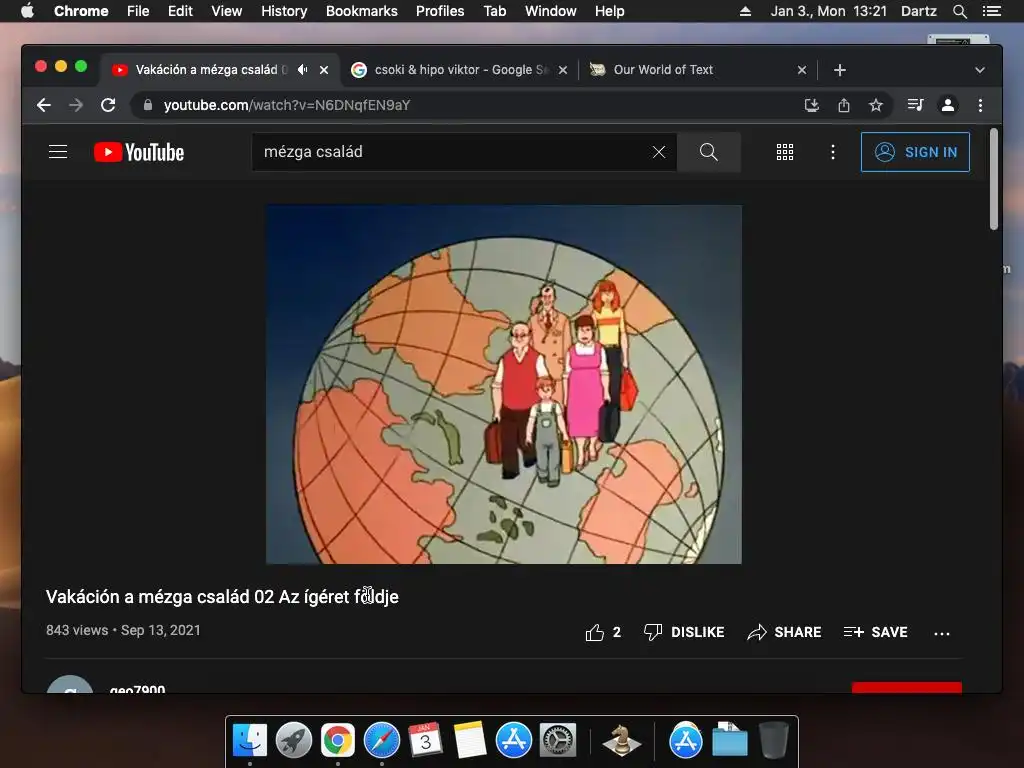Open the Chrome three-dot menu
The width and height of the screenshot is (1024, 768).
(980, 105)
